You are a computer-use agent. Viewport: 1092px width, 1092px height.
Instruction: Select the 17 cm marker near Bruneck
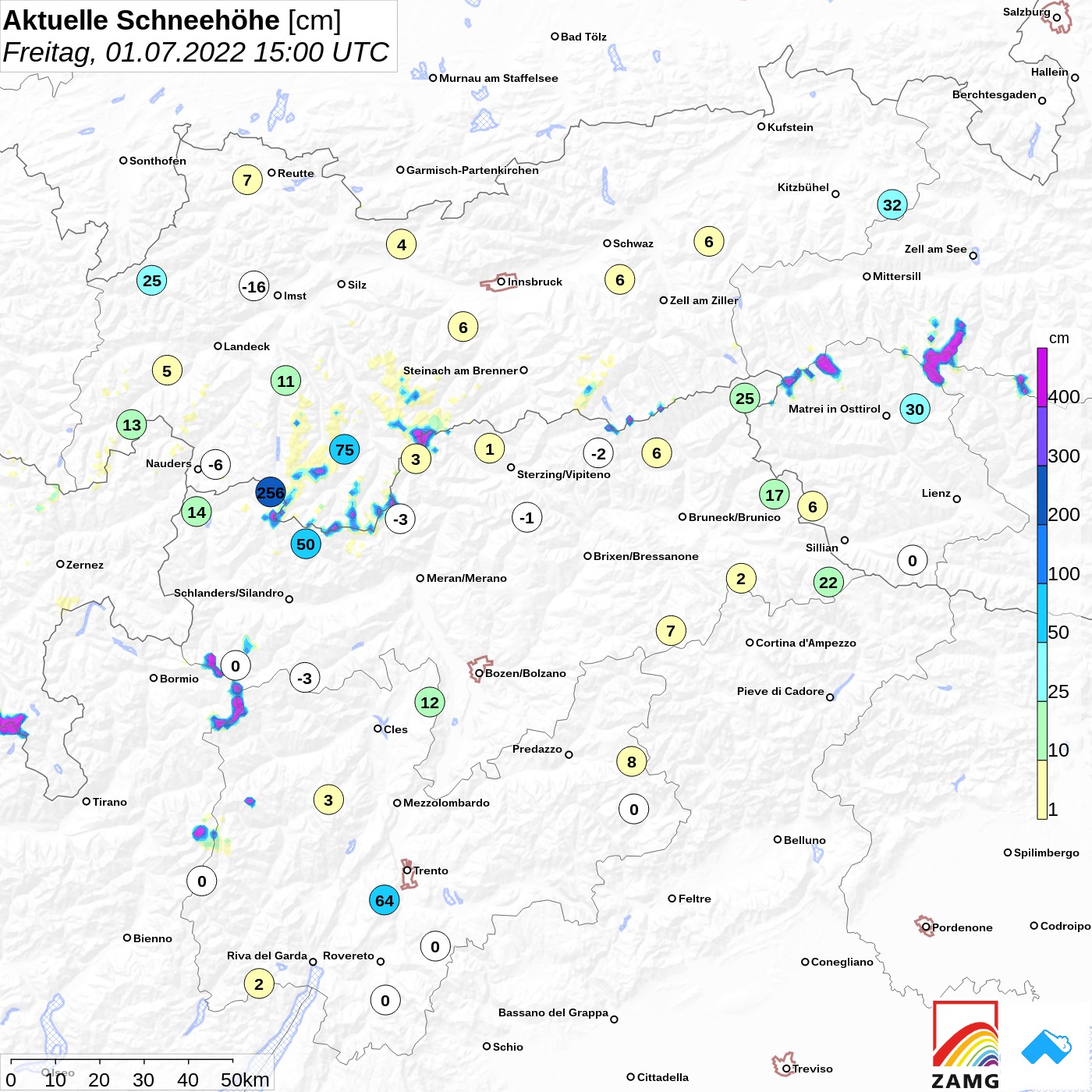(x=775, y=495)
